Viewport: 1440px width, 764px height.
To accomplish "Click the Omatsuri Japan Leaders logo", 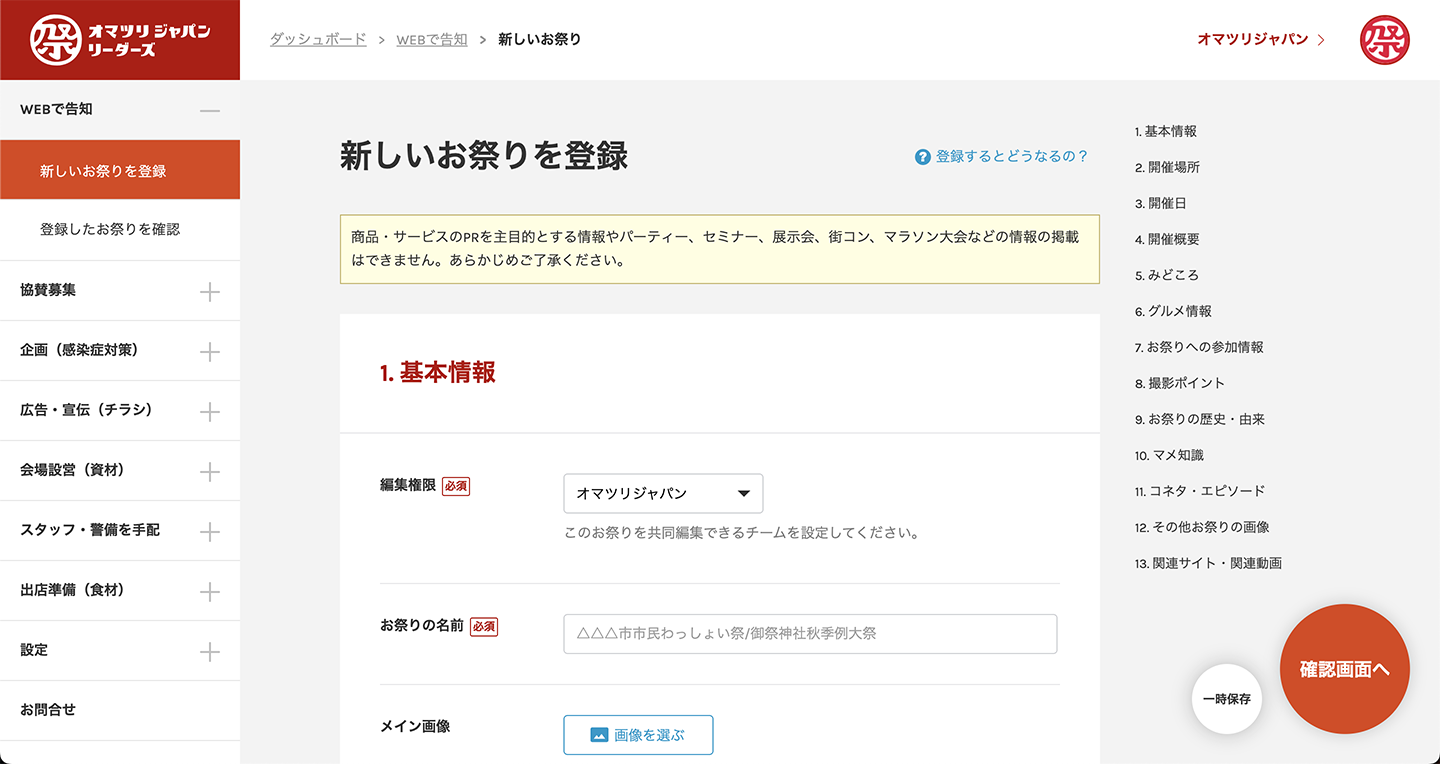I will coord(120,40).
